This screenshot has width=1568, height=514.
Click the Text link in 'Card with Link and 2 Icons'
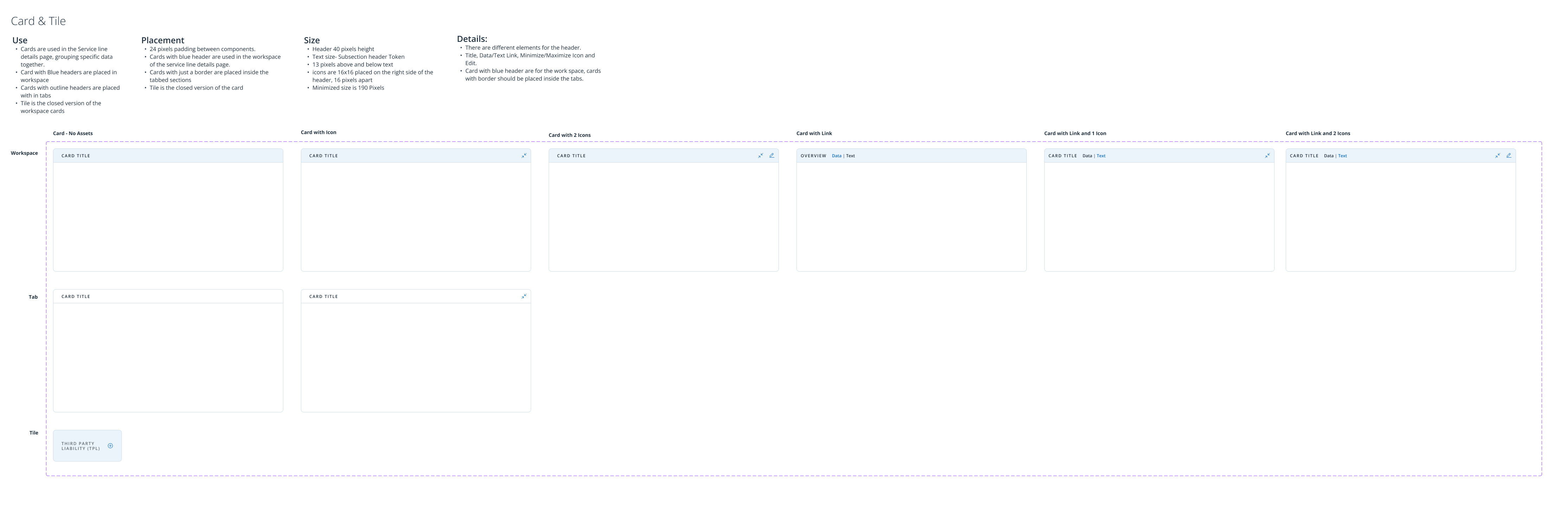pos(1342,156)
